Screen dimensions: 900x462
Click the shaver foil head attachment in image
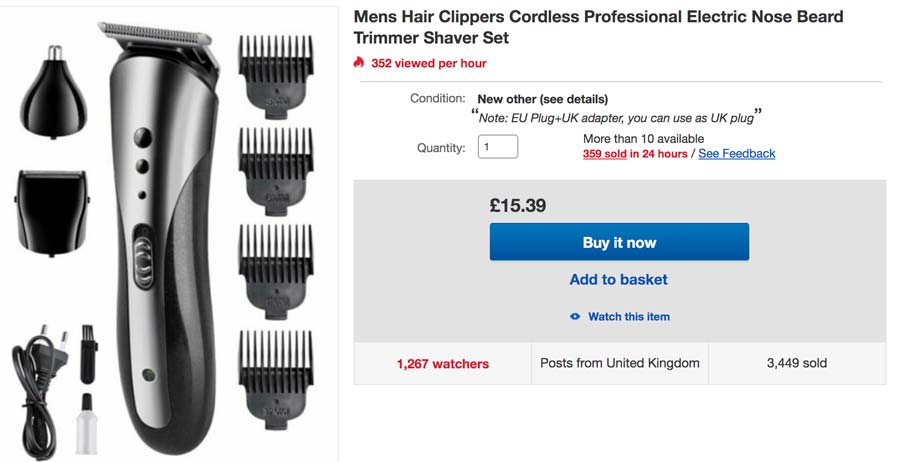pos(52,210)
